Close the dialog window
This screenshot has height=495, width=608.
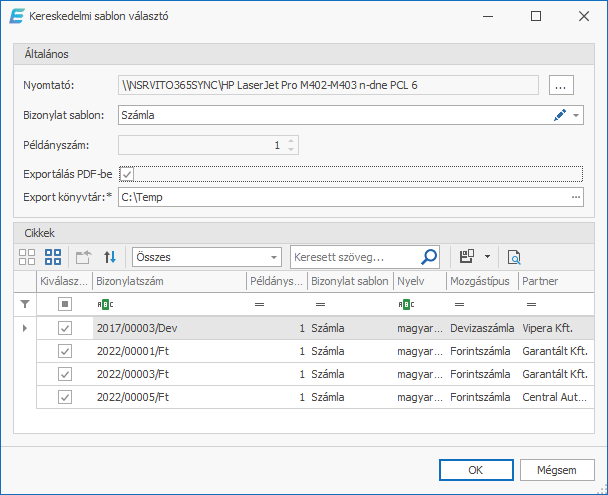click(x=584, y=16)
